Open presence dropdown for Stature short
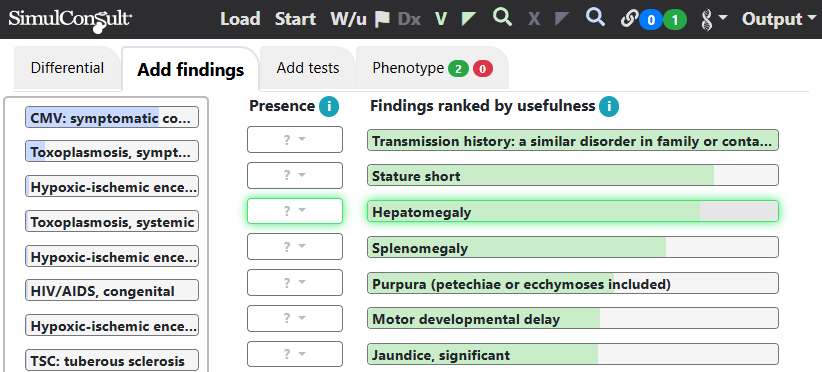The width and height of the screenshot is (822, 372). tap(295, 175)
